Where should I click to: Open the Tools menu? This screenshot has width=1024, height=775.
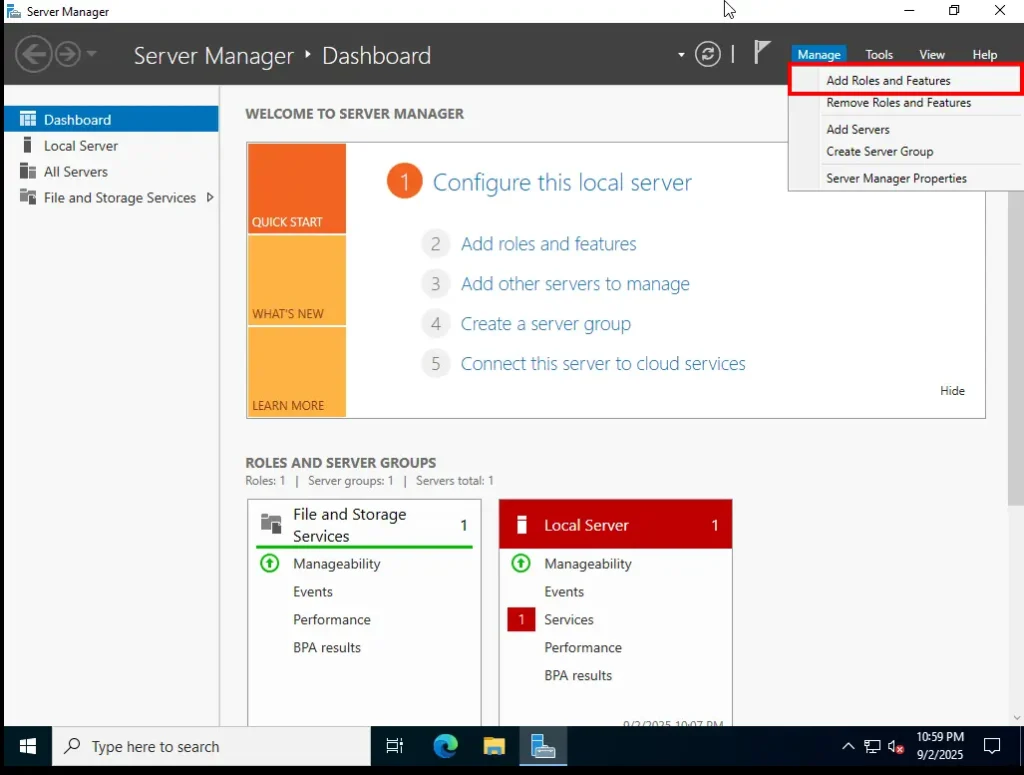(x=879, y=55)
